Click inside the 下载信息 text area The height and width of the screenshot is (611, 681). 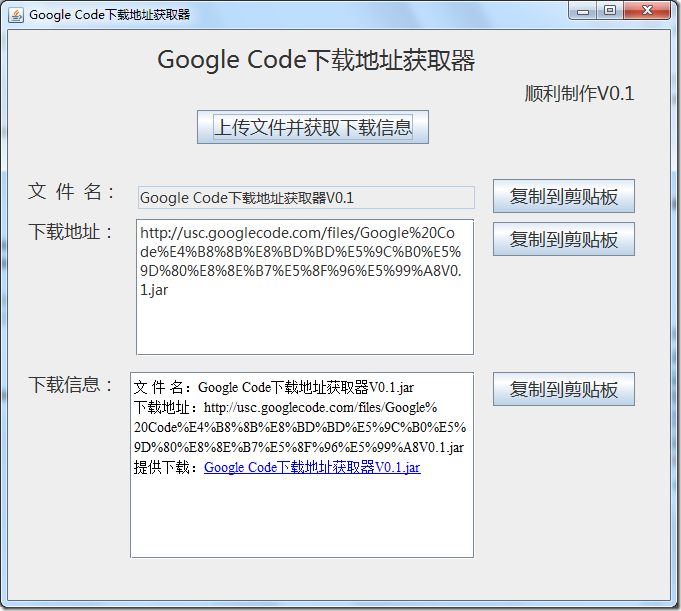[x=302, y=465]
